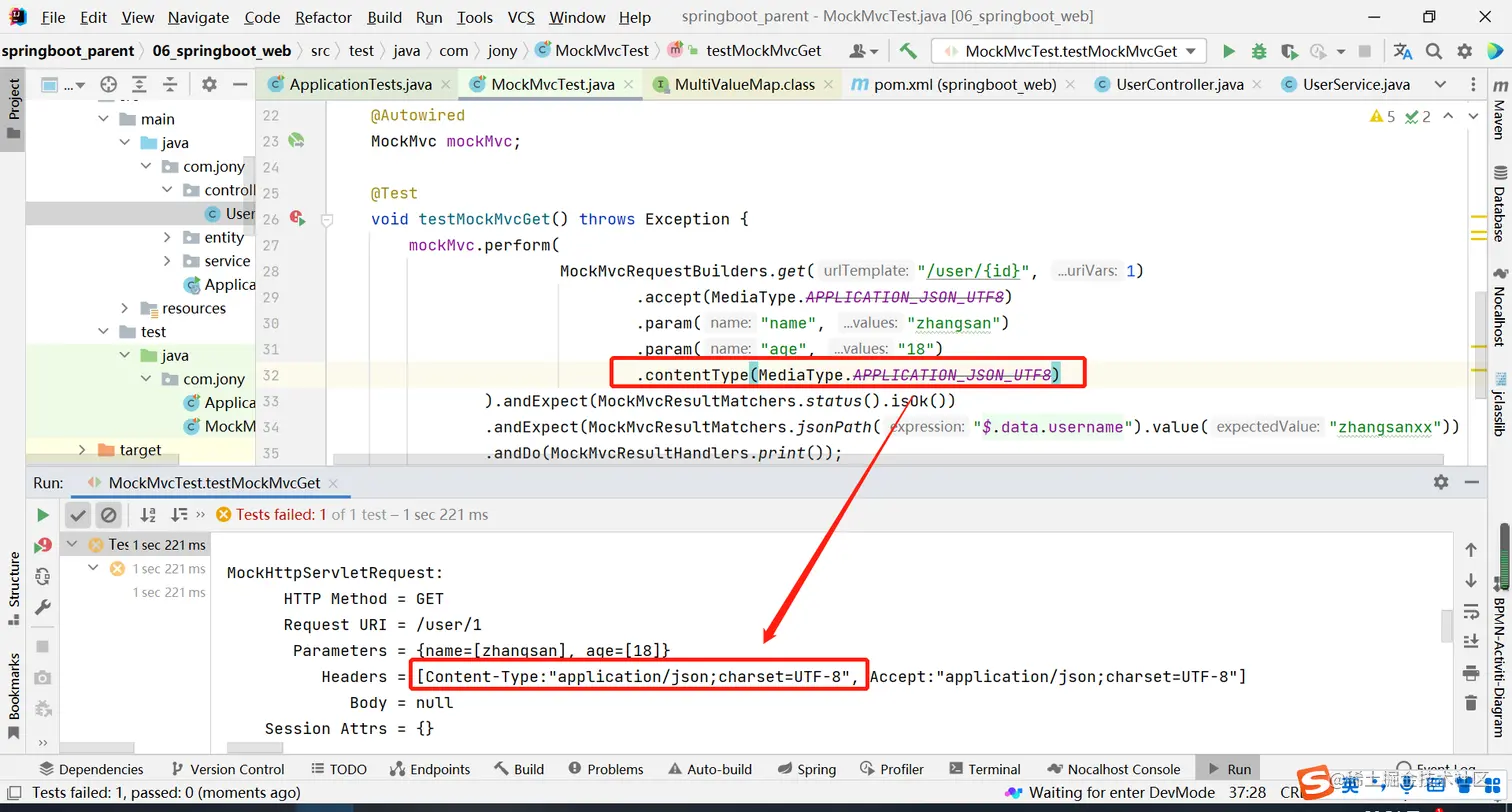Screen dimensions: 1512x812
Task: Hide Project panel with minus icon
Action: (x=239, y=85)
